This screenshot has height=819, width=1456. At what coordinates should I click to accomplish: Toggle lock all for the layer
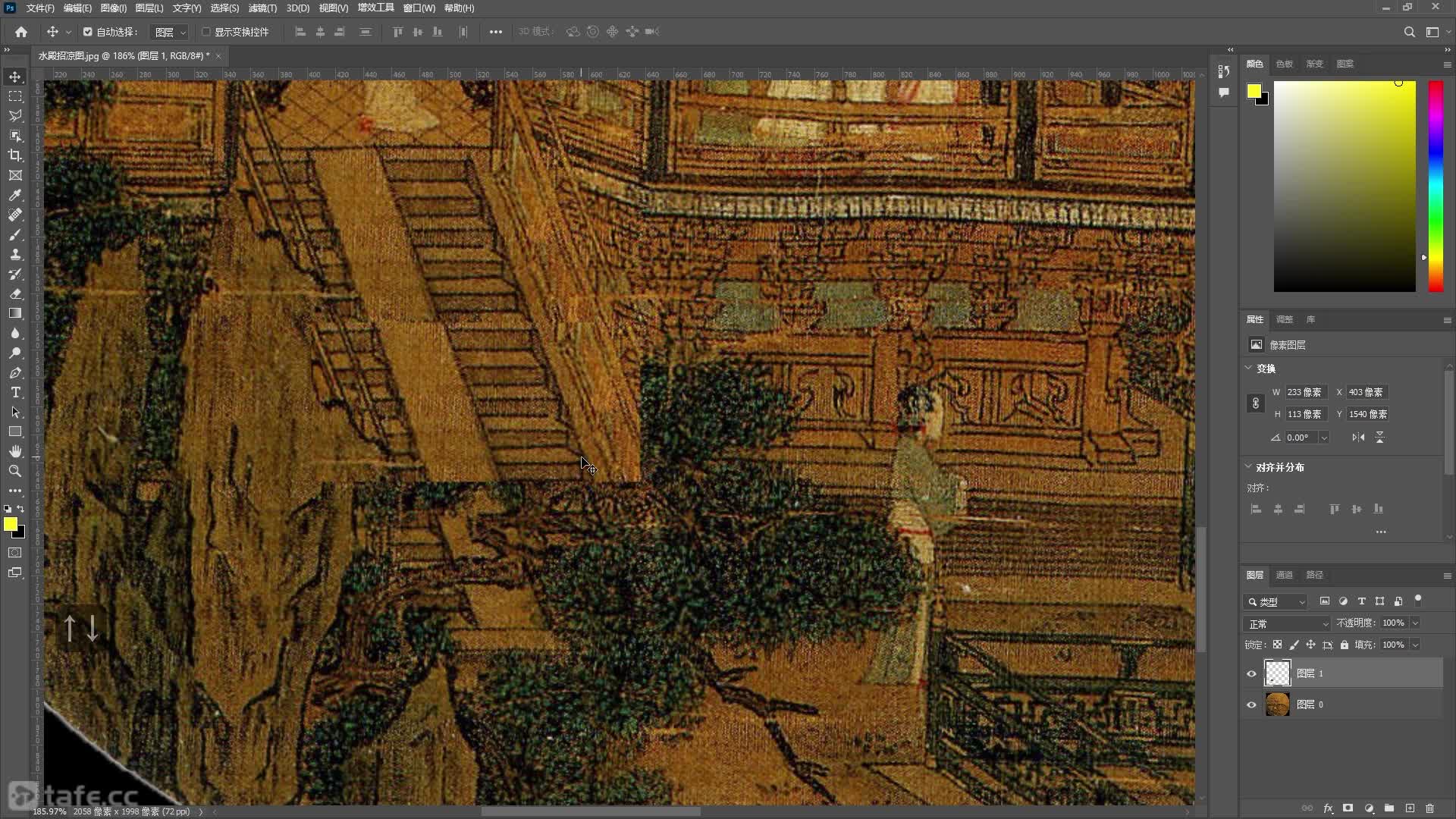(x=1345, y=645)
